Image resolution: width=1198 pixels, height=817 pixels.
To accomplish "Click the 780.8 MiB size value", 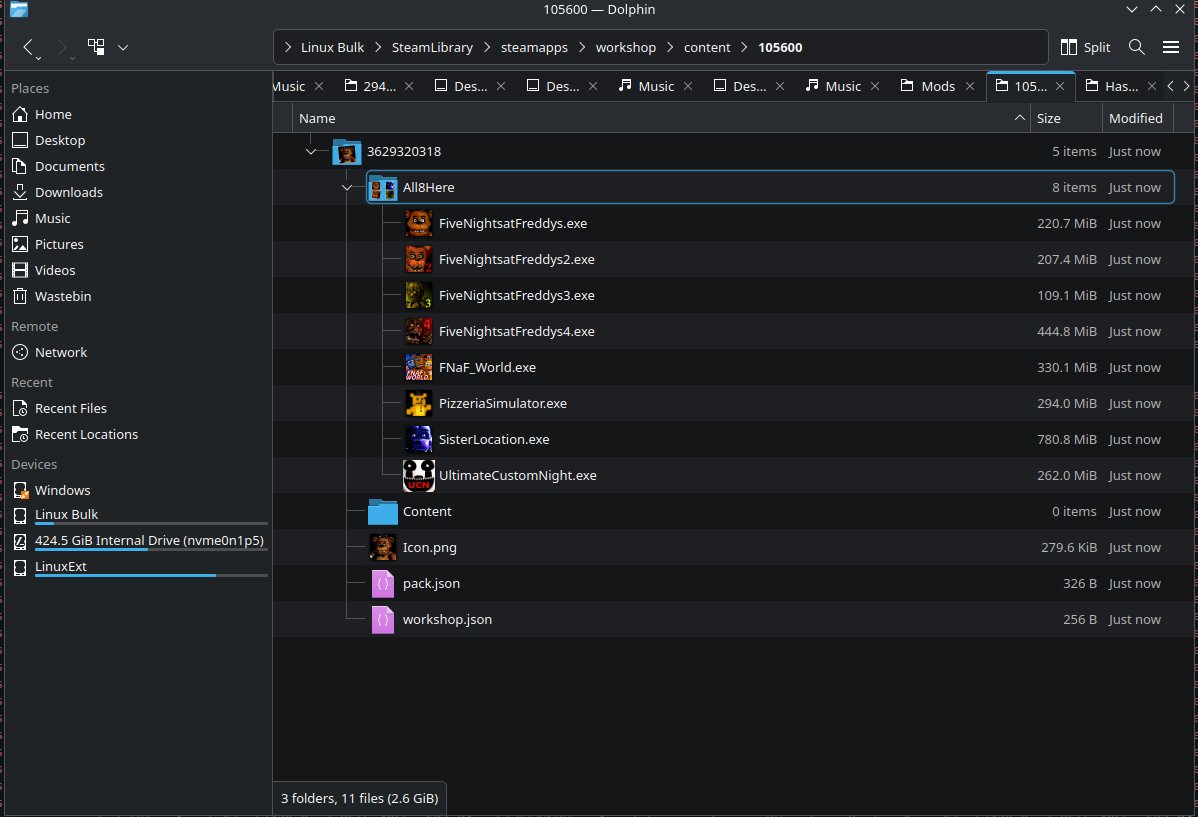I will pyautogui.click(x=1067, y=439).
